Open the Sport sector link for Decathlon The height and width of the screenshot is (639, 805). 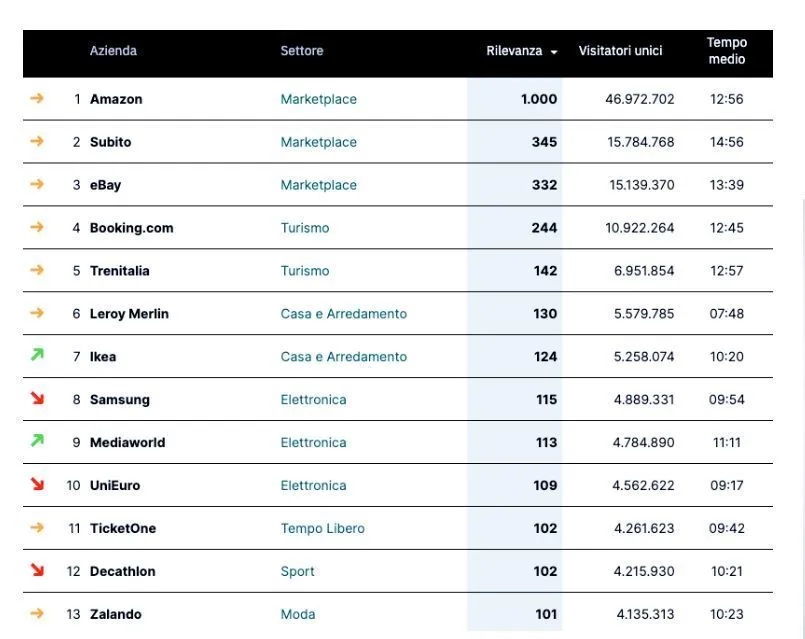click(297, 572)
